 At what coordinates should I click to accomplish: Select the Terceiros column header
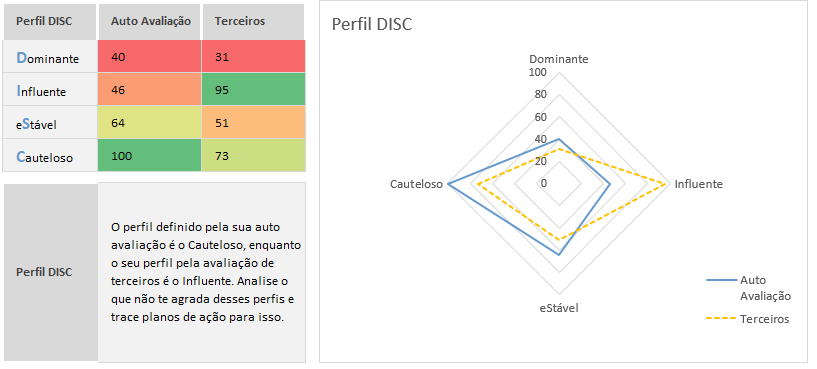(253, 21)
